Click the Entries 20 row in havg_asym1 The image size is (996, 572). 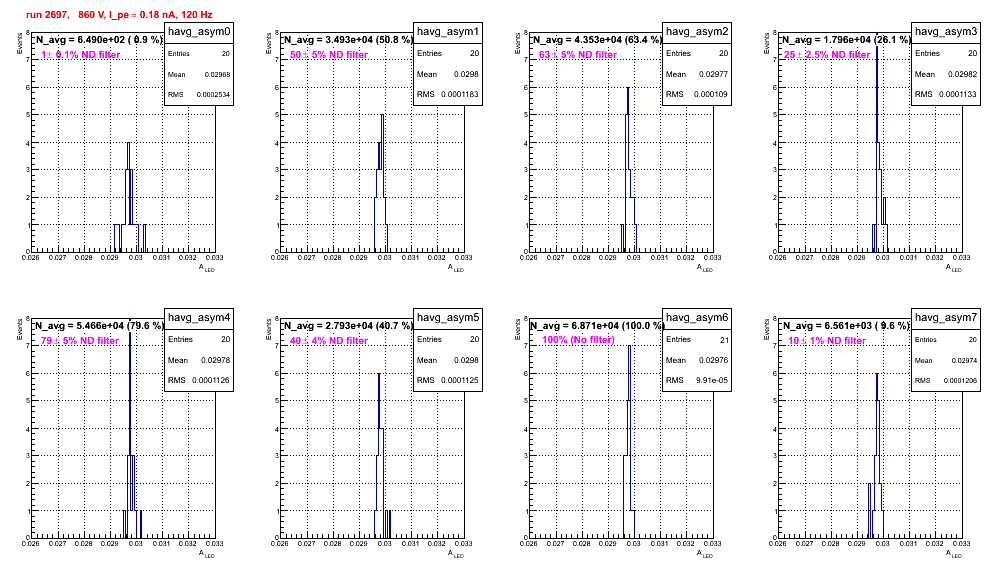click(448, 53)
